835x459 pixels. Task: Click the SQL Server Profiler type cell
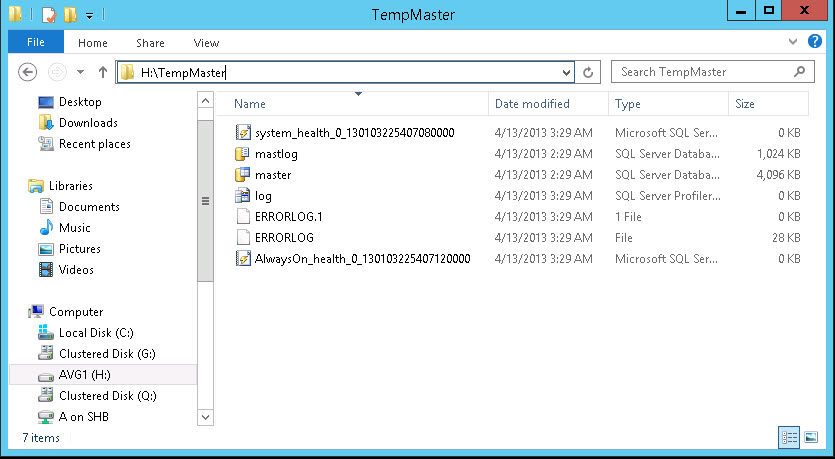click(x=668, y=196)
